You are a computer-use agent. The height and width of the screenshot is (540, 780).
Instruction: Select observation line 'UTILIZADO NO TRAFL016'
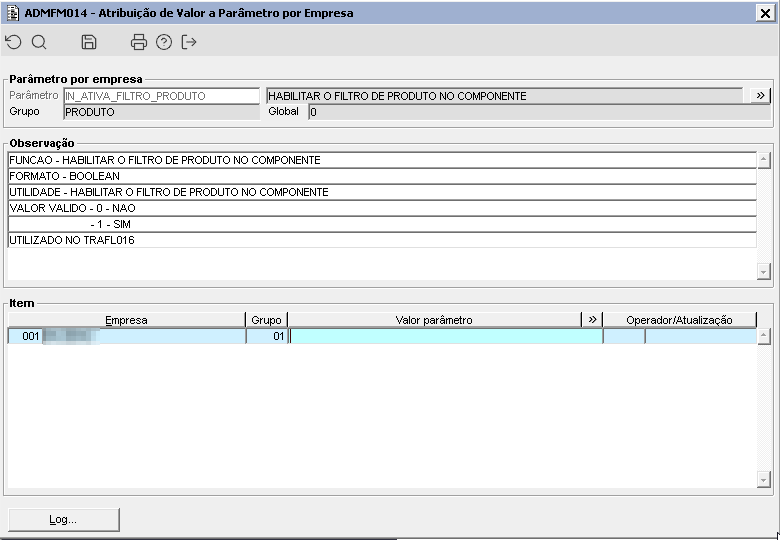click(382, 240)
